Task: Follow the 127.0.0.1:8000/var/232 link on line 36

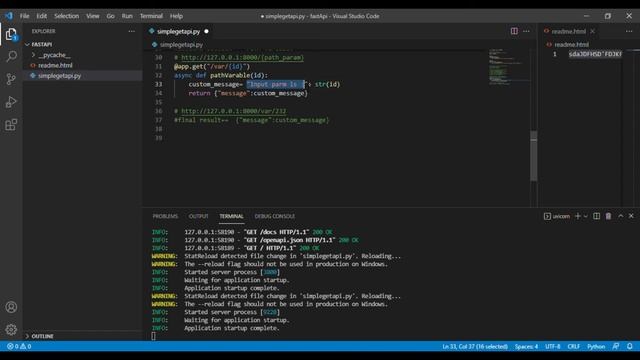Action: point(233,111)
